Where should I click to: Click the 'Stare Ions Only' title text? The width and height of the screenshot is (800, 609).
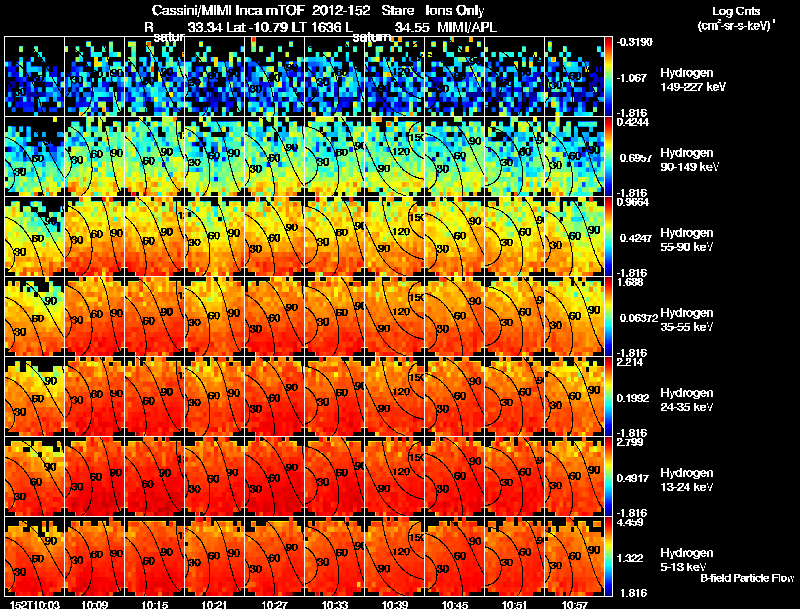(433, 11)
